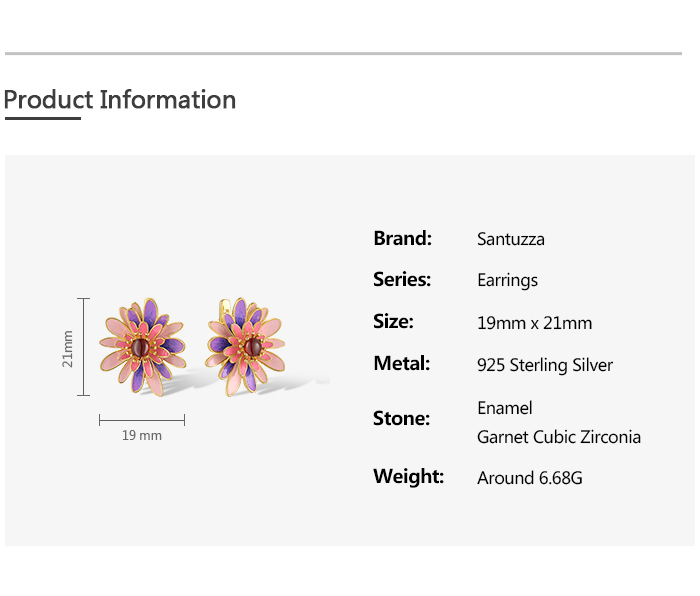Click the Earrings series value
The image size is (700, 596).
(507, 281)
